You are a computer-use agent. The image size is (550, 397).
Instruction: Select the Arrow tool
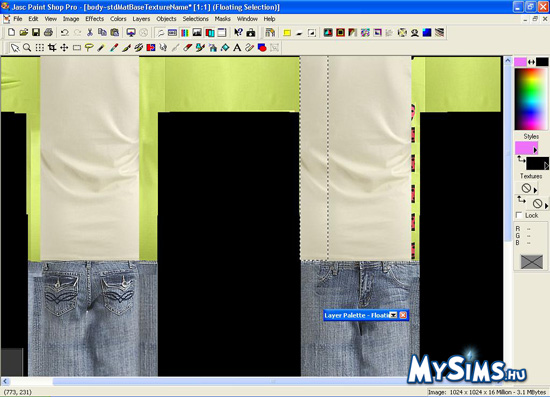click(x=15, y=48)
